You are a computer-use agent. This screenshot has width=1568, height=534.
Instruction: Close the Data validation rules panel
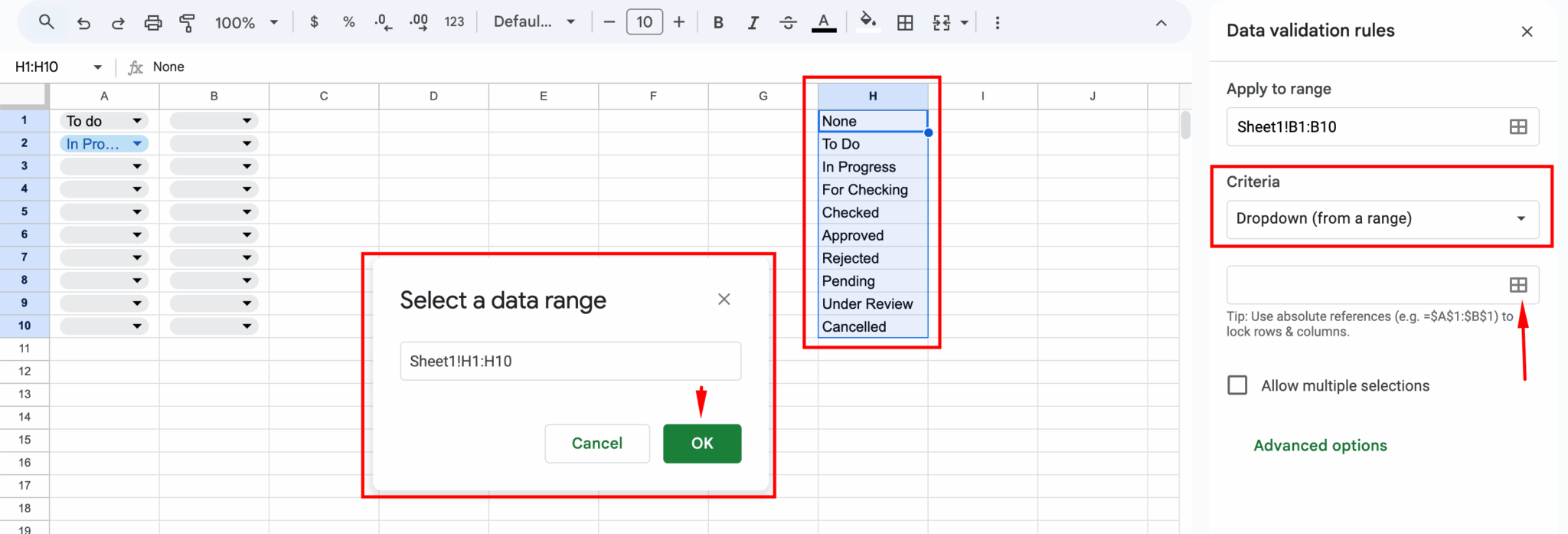point(1527,31)
